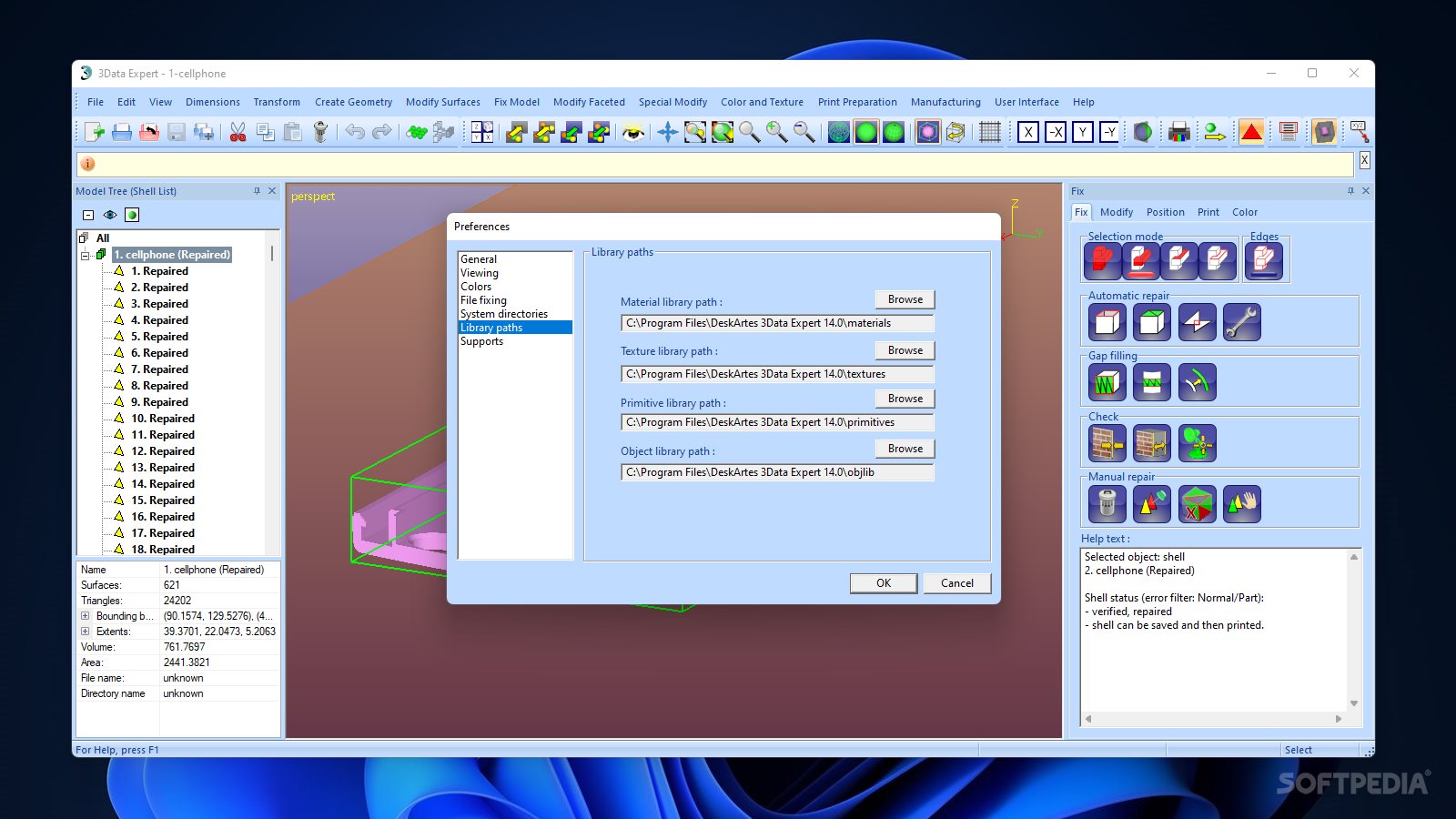The image size is (1456, 819).
Task: Open the Fix Model menu
Action: (517, 102)
